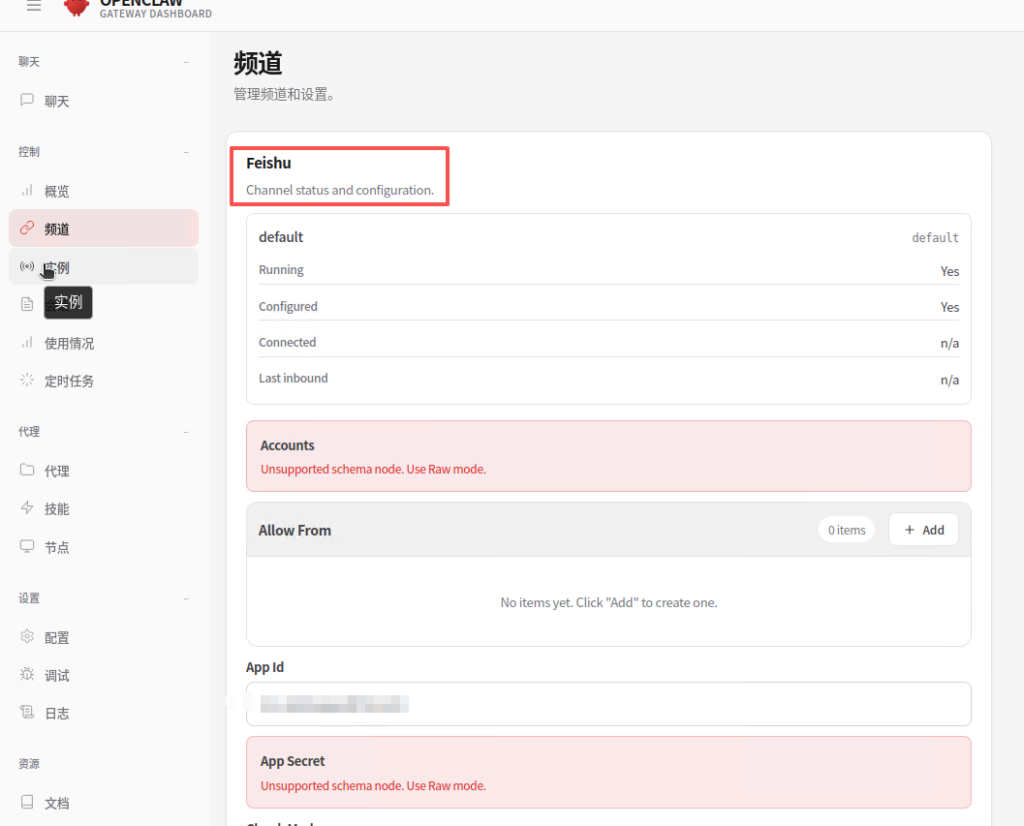Collapse the 聊天 sidebar section

(x=186, y=62)
